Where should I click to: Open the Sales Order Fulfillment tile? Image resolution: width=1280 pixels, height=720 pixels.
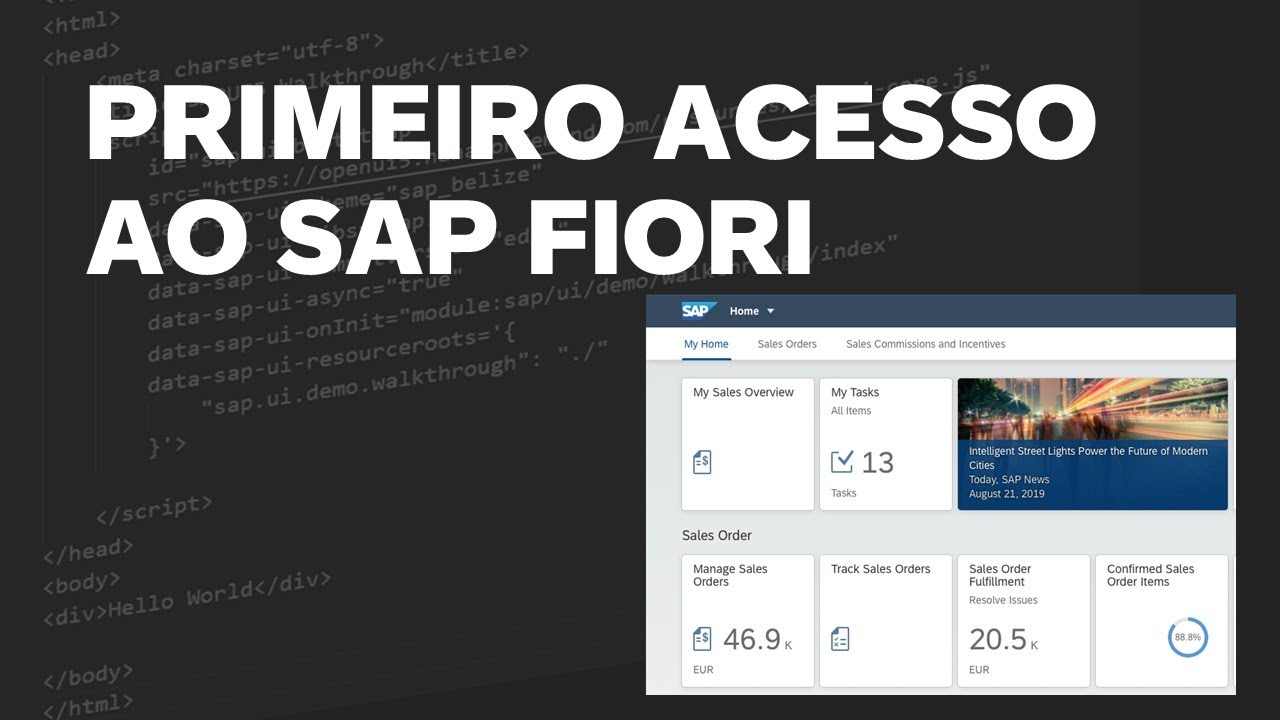coord(1023,621)
